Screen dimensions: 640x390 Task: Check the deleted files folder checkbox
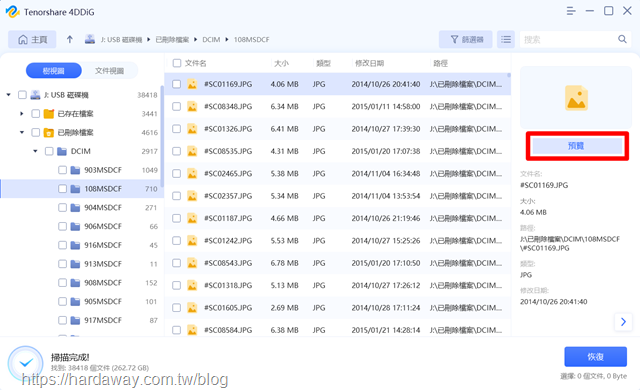point(36,133)
